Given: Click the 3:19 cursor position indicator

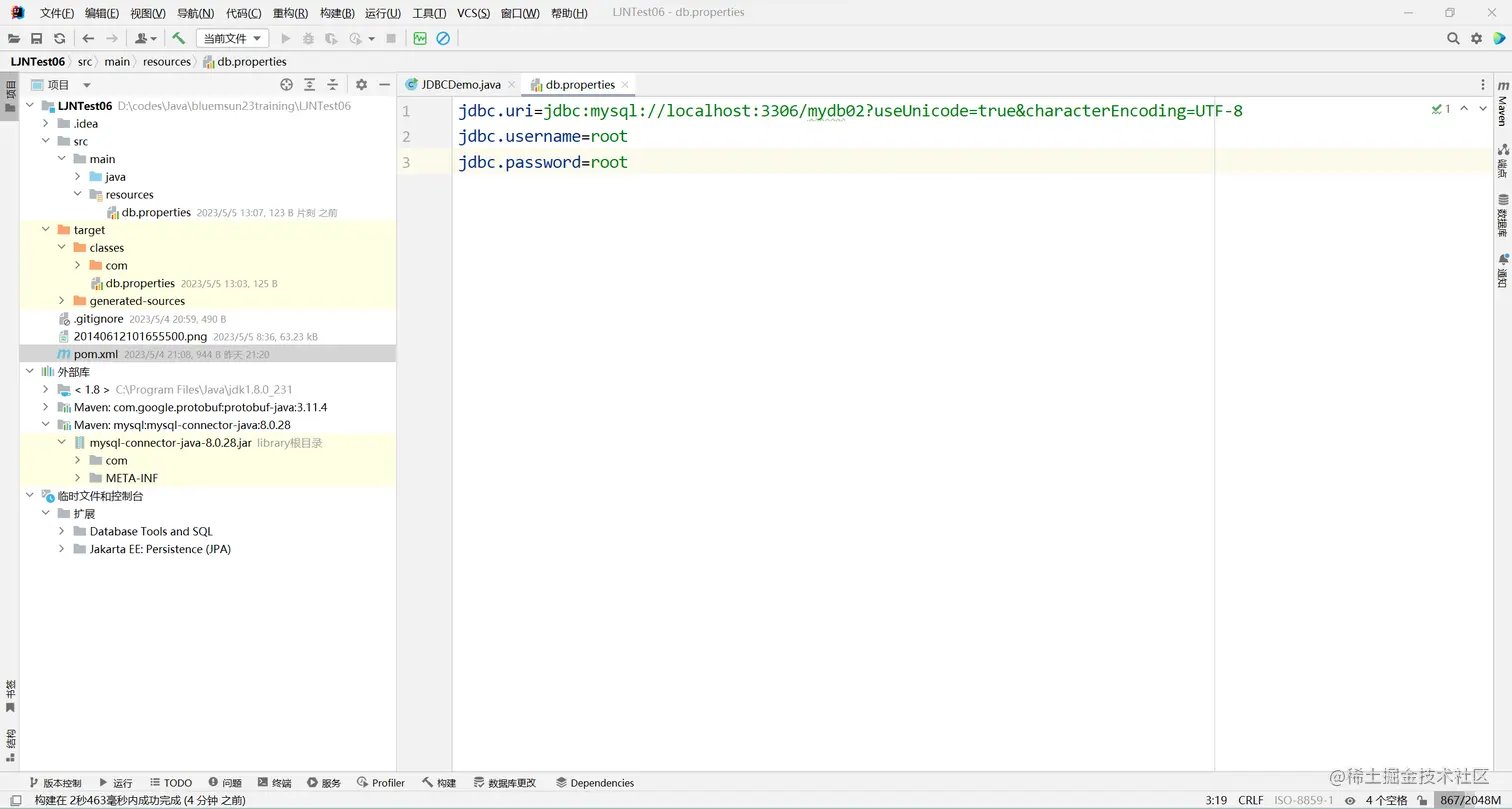Looking at the screenshot, I should 1216,800.
